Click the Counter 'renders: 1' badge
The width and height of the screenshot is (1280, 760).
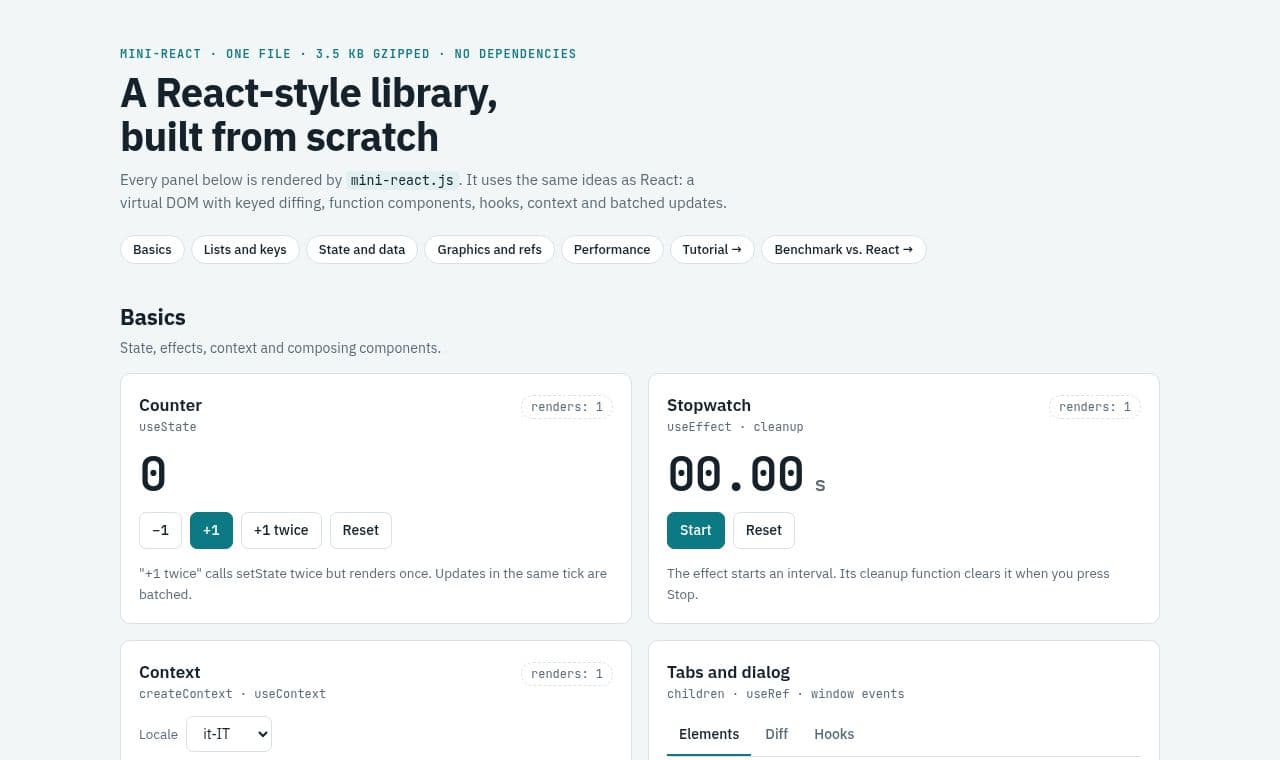click(567, 407)
